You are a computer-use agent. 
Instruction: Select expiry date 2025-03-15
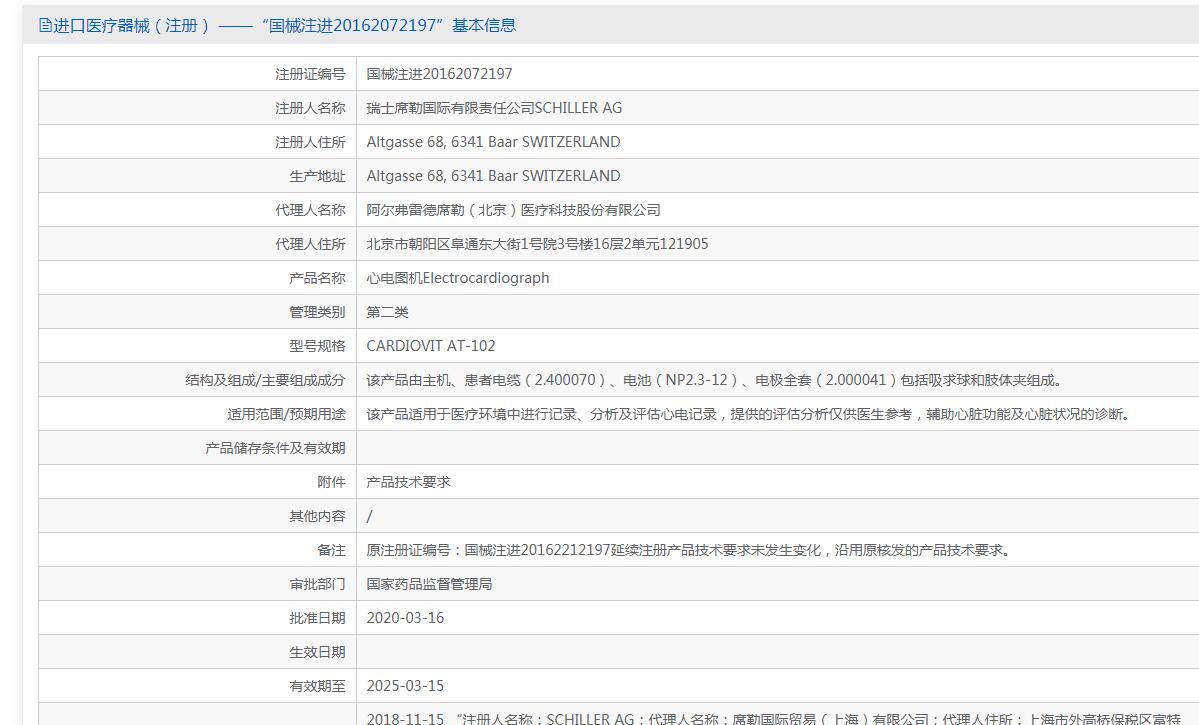click(405, 686)
